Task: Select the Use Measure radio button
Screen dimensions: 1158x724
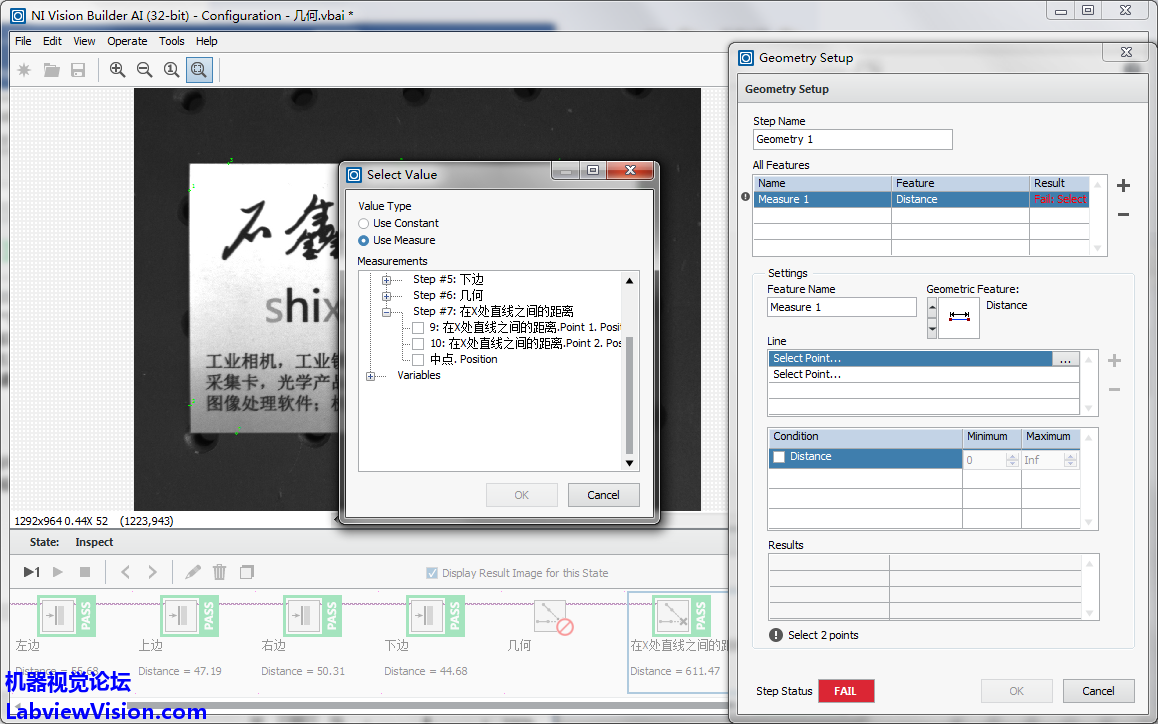Action: (364, 240)
